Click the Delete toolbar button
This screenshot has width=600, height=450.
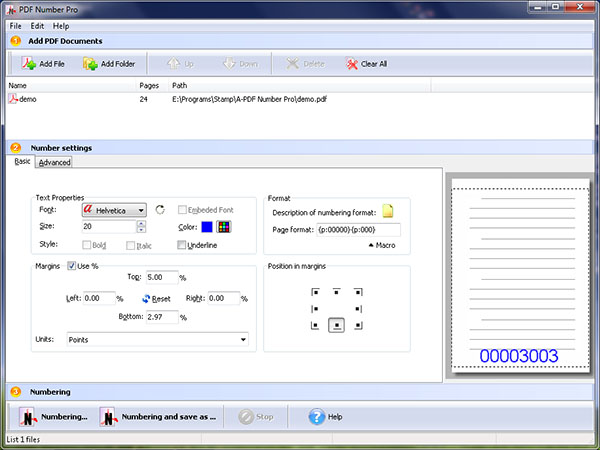tap(305, 64)
